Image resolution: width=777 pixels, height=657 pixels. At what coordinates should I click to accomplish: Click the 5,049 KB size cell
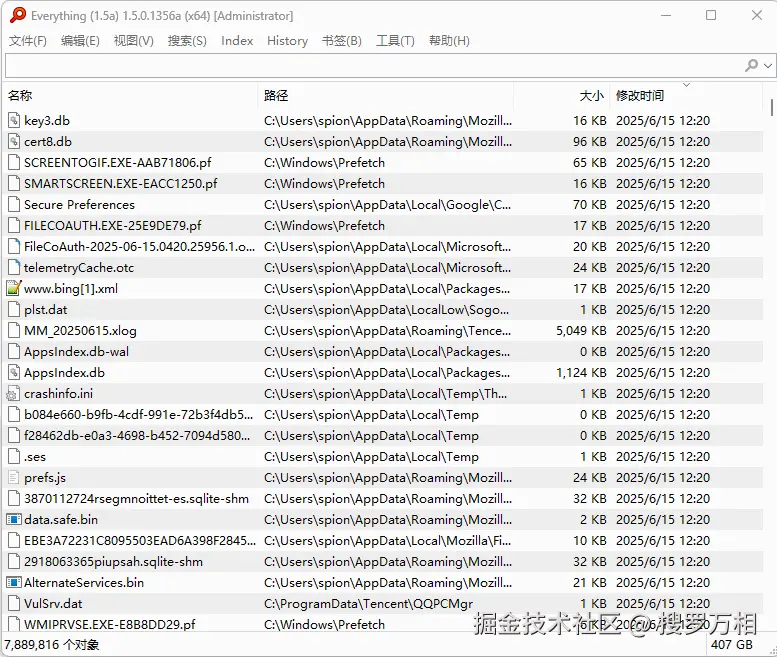(581, 330)
